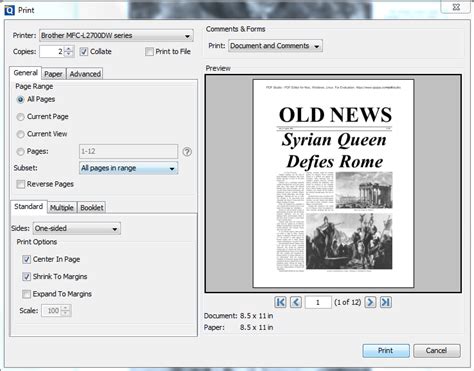Image resolution: width=474 pixels, height=371 pixels.
Task: Click the Print button
Action: (386, 351)
